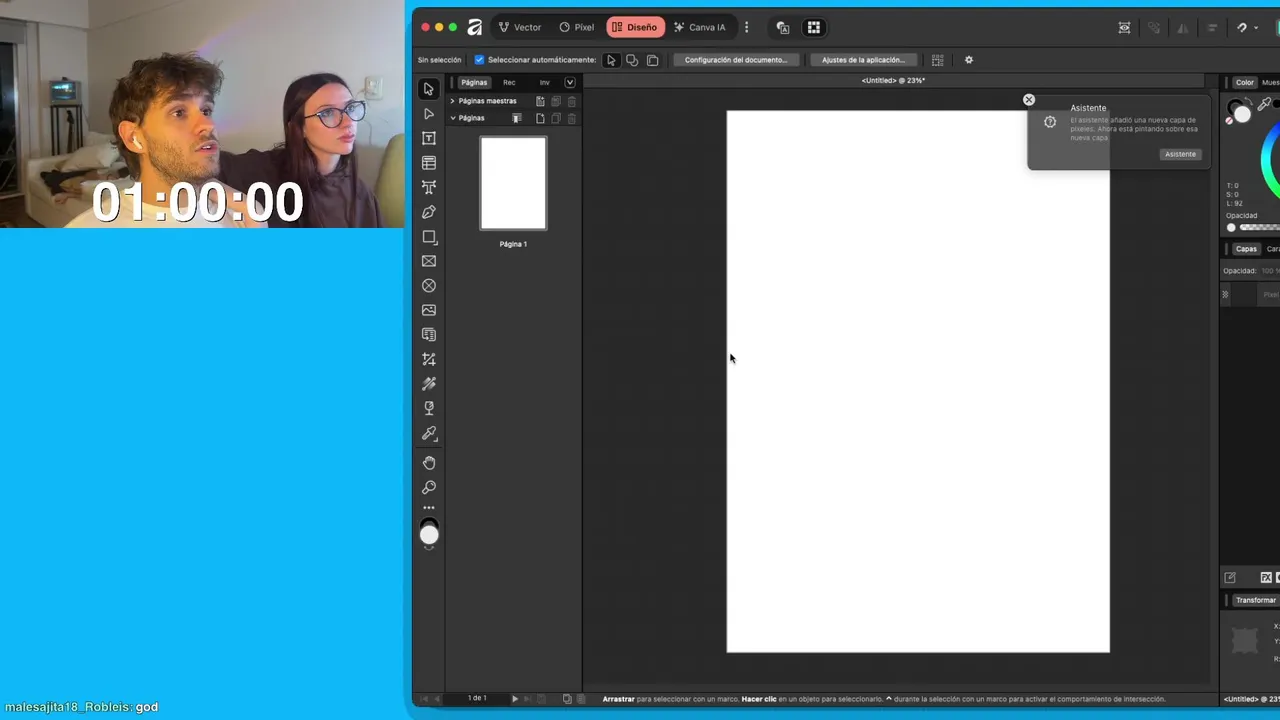The width and height of the screenshot is (1280, 720).
Task: Click Ajustes de la aplicación button
Action: tap(863, 60)
